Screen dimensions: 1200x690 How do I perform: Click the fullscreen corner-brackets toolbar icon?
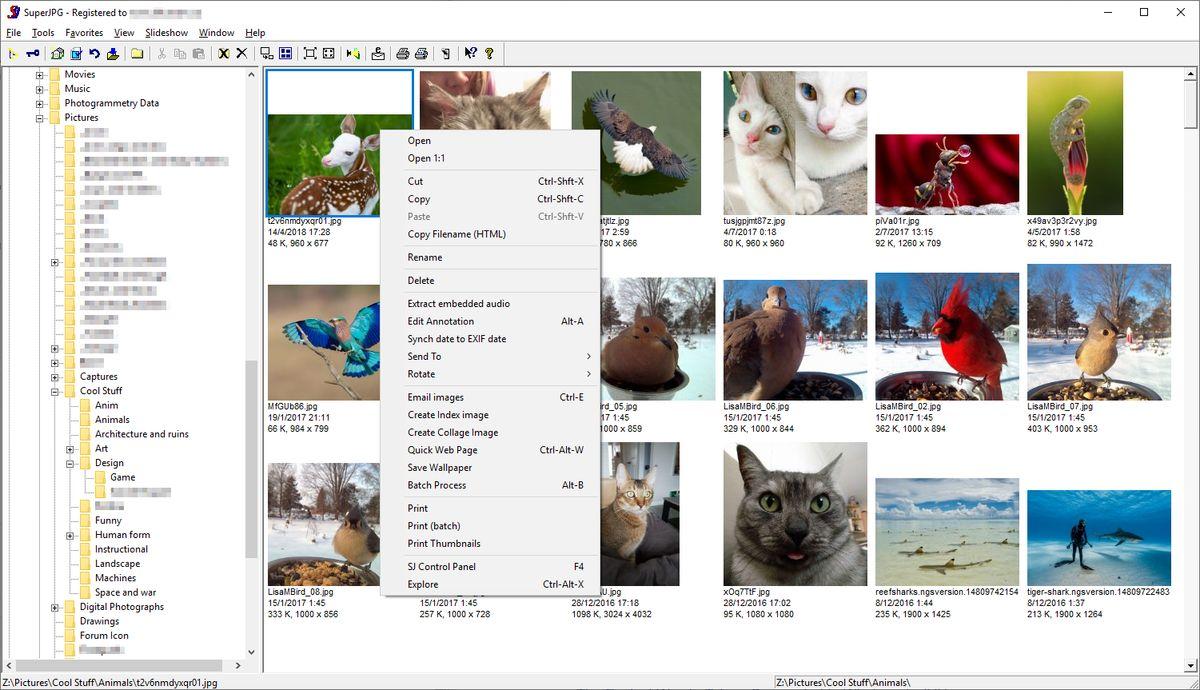pos(309,53)
